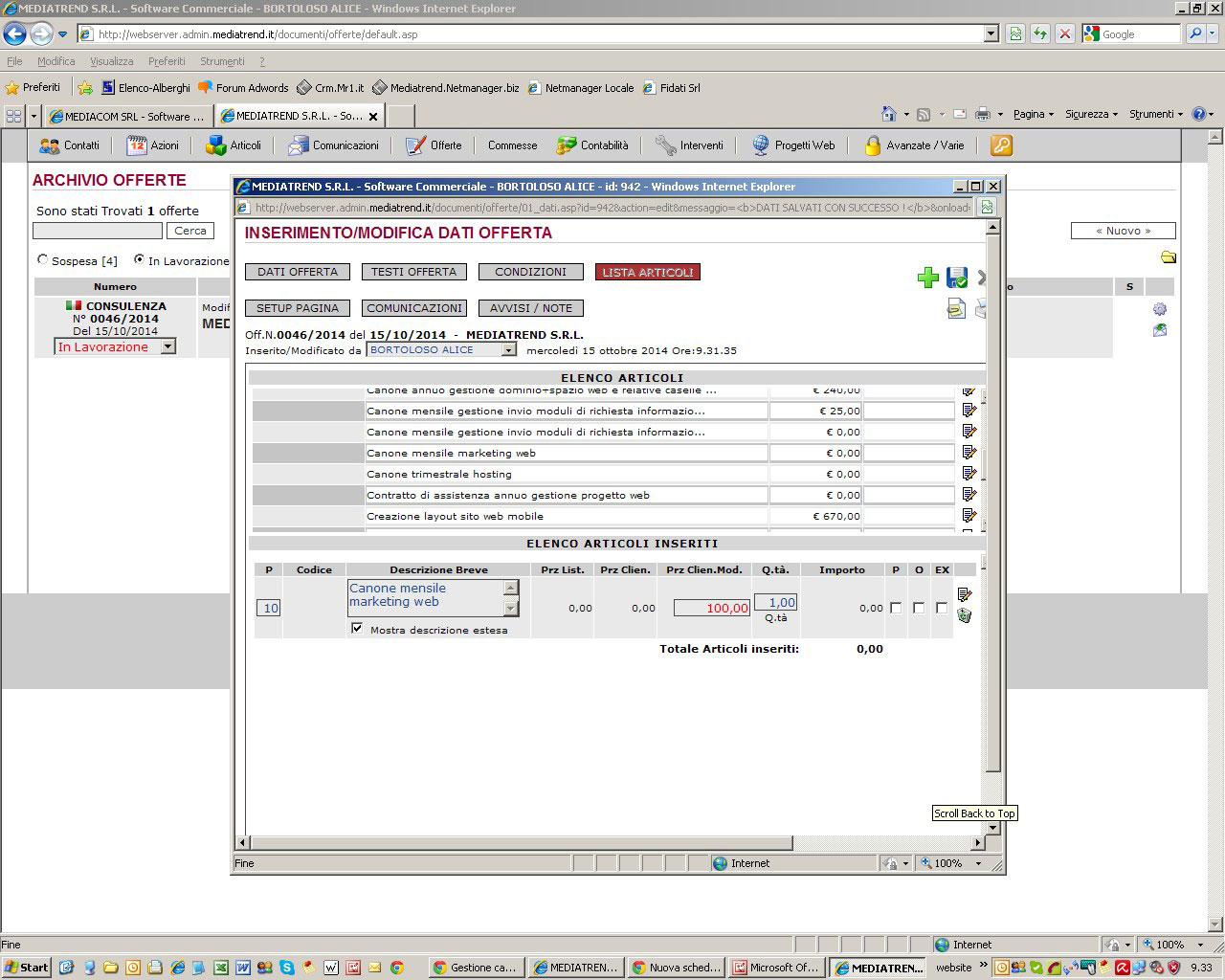Click the save floppy disk icon
The height and width of the screenshot is (980, 1225).
[x=956, y=278]
